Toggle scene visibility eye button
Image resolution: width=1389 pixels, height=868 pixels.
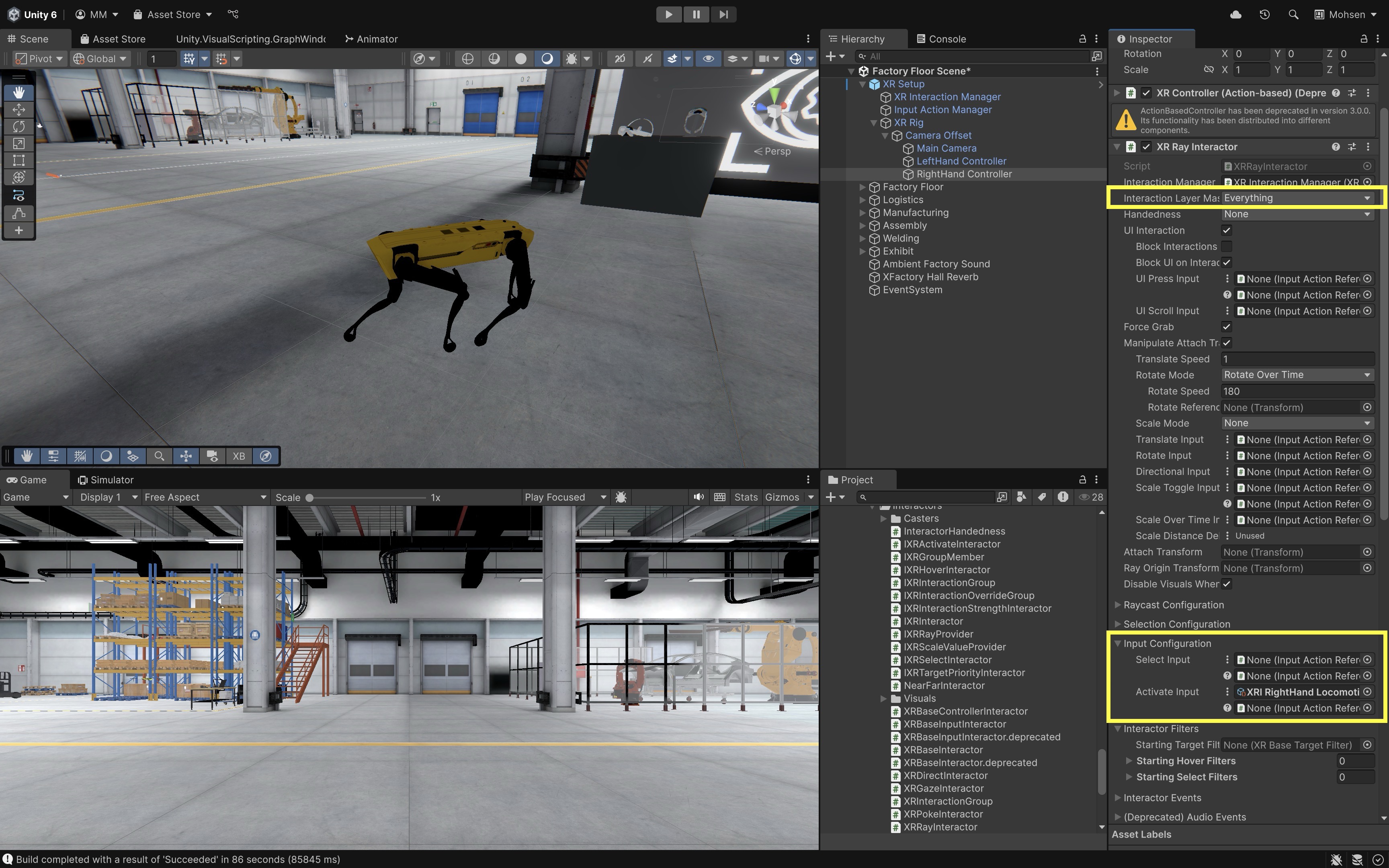point(708,59)
